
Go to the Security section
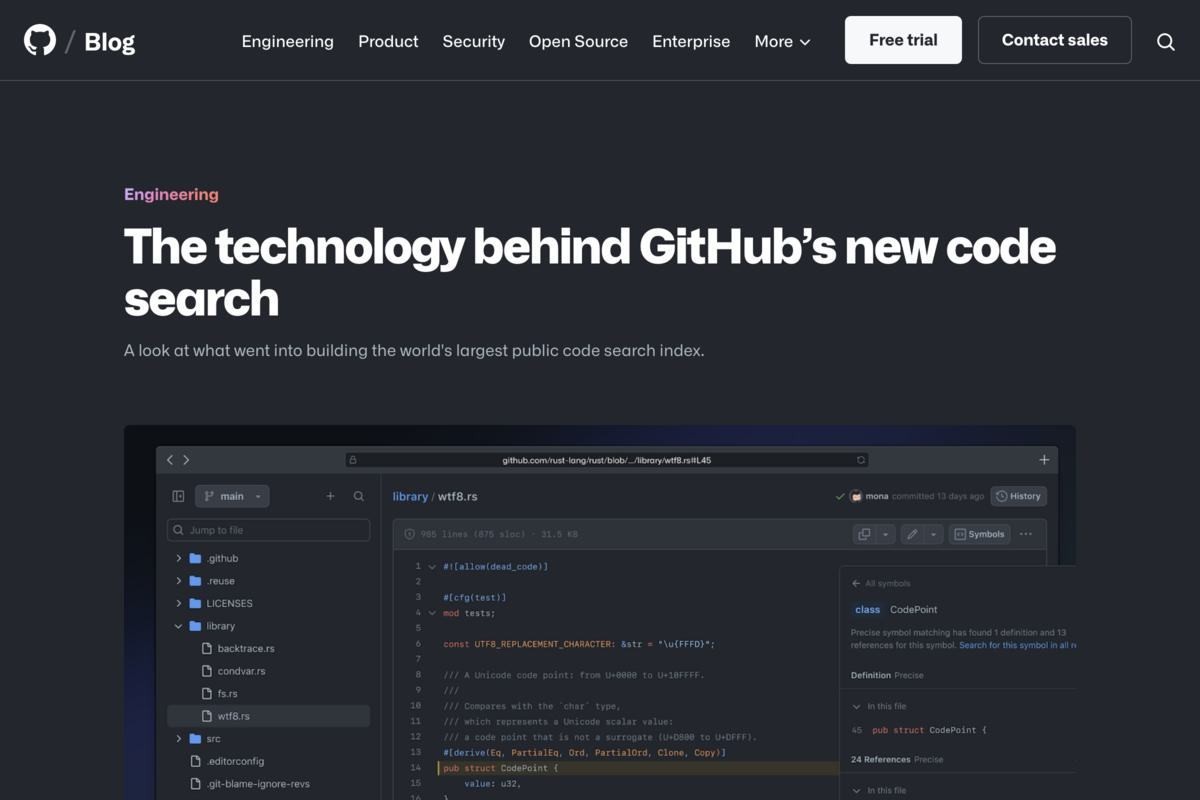473,41
